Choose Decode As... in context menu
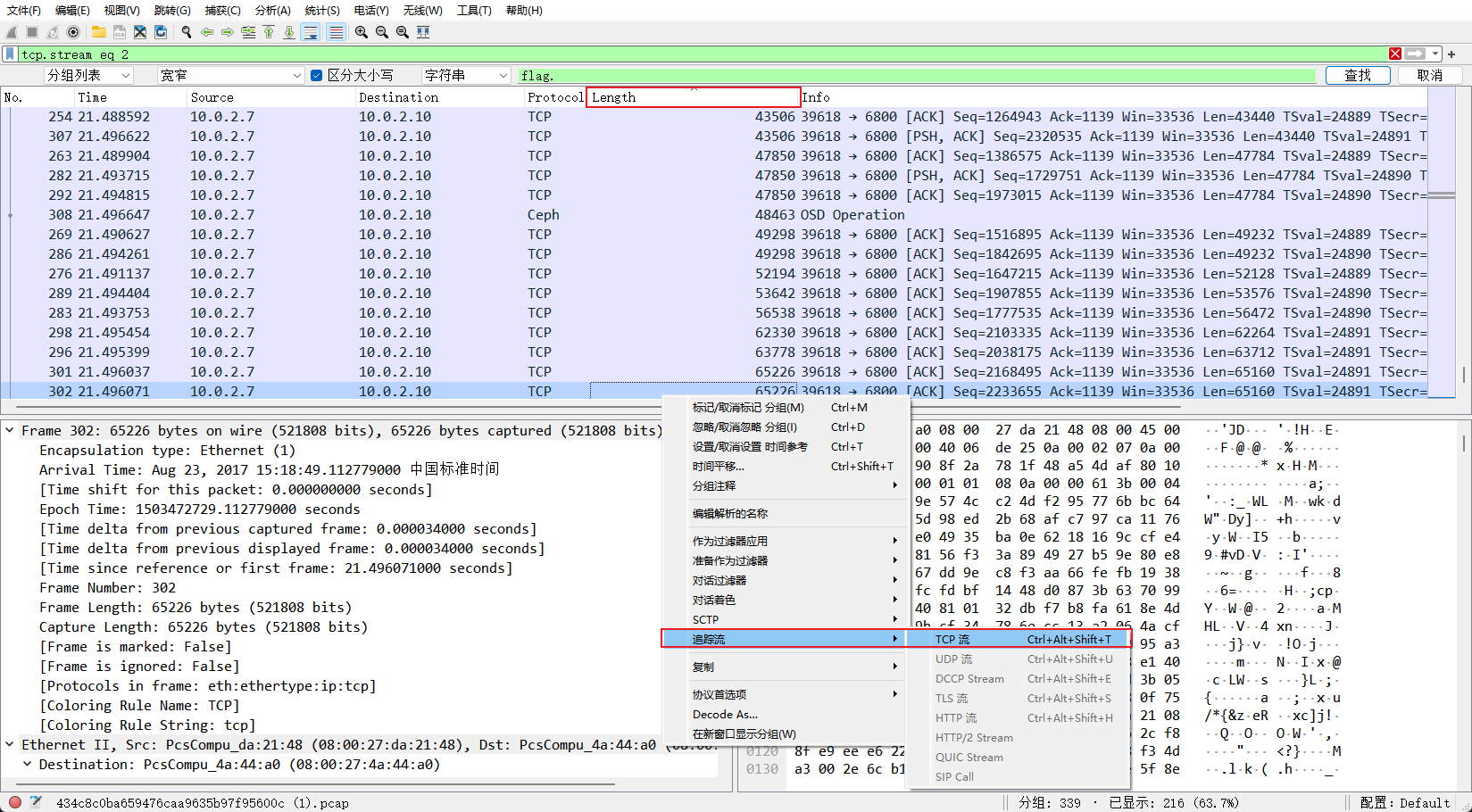Screen dimensions: 1472x812 786,715
